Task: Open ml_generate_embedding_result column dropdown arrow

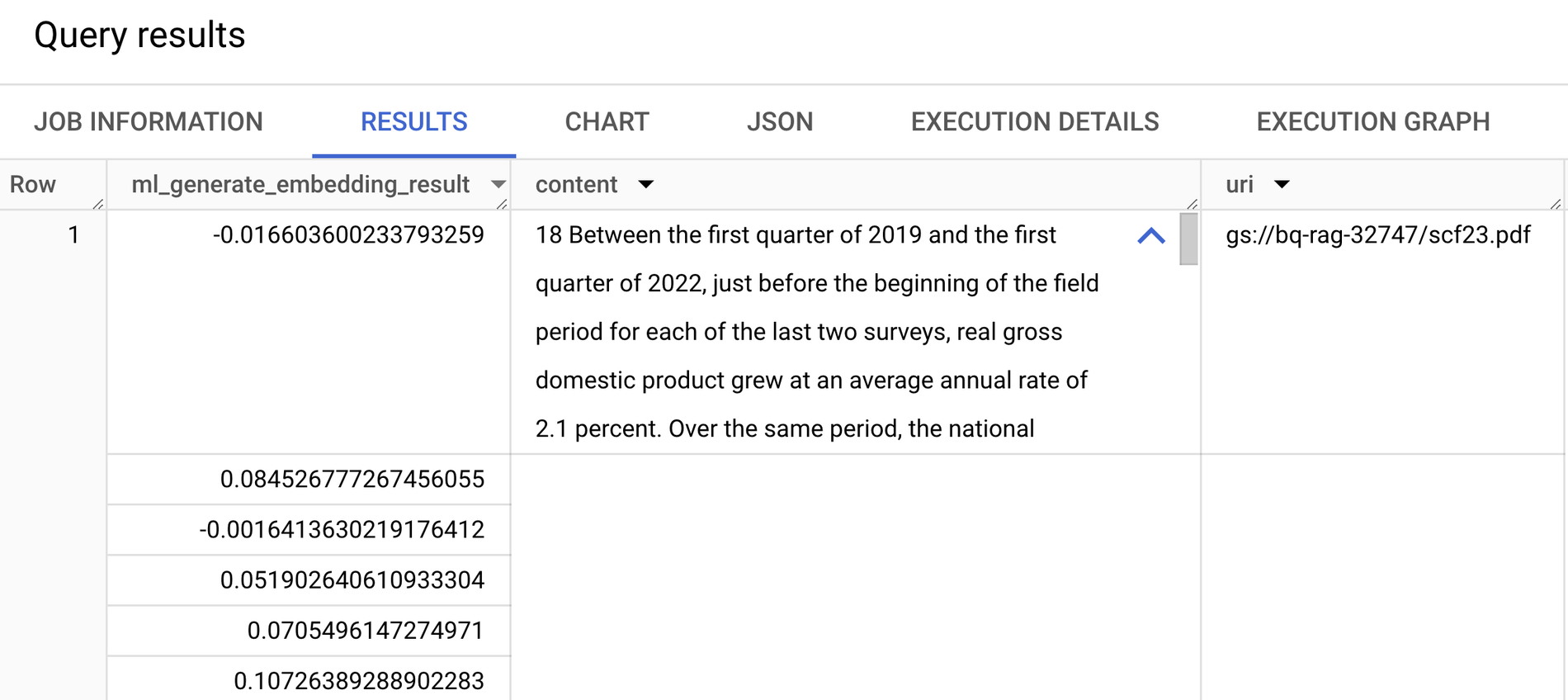Action: (498, 184)
